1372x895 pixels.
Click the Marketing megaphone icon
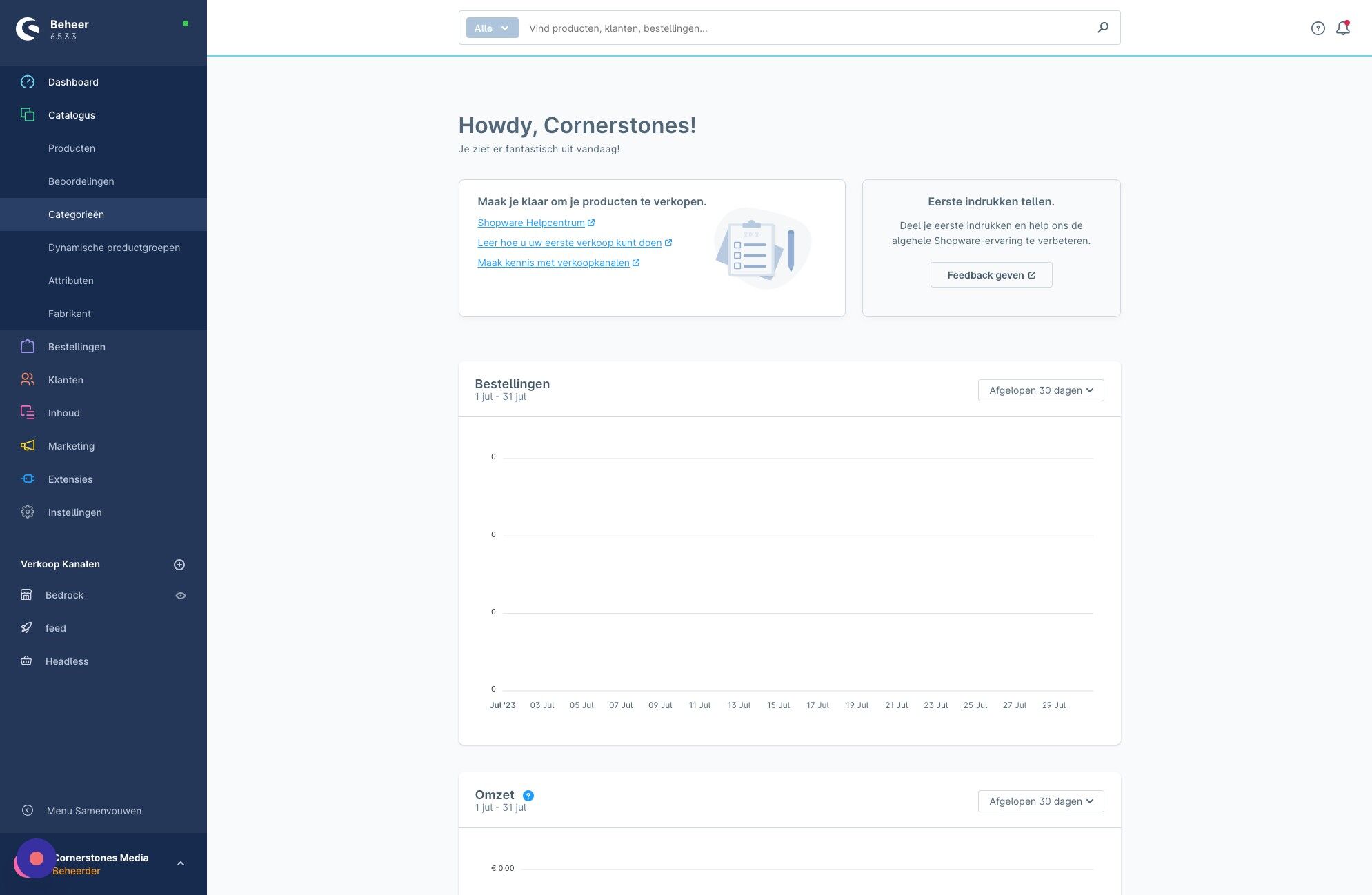tap(28, 446)
